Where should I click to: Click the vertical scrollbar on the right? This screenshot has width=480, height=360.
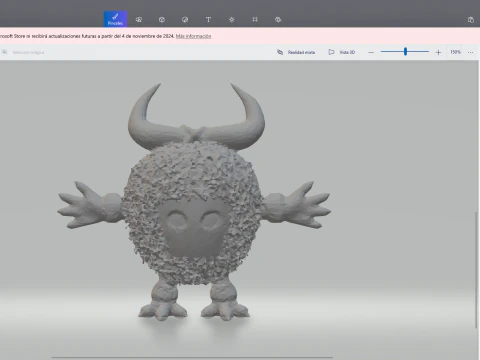click(x=476, y=270)
